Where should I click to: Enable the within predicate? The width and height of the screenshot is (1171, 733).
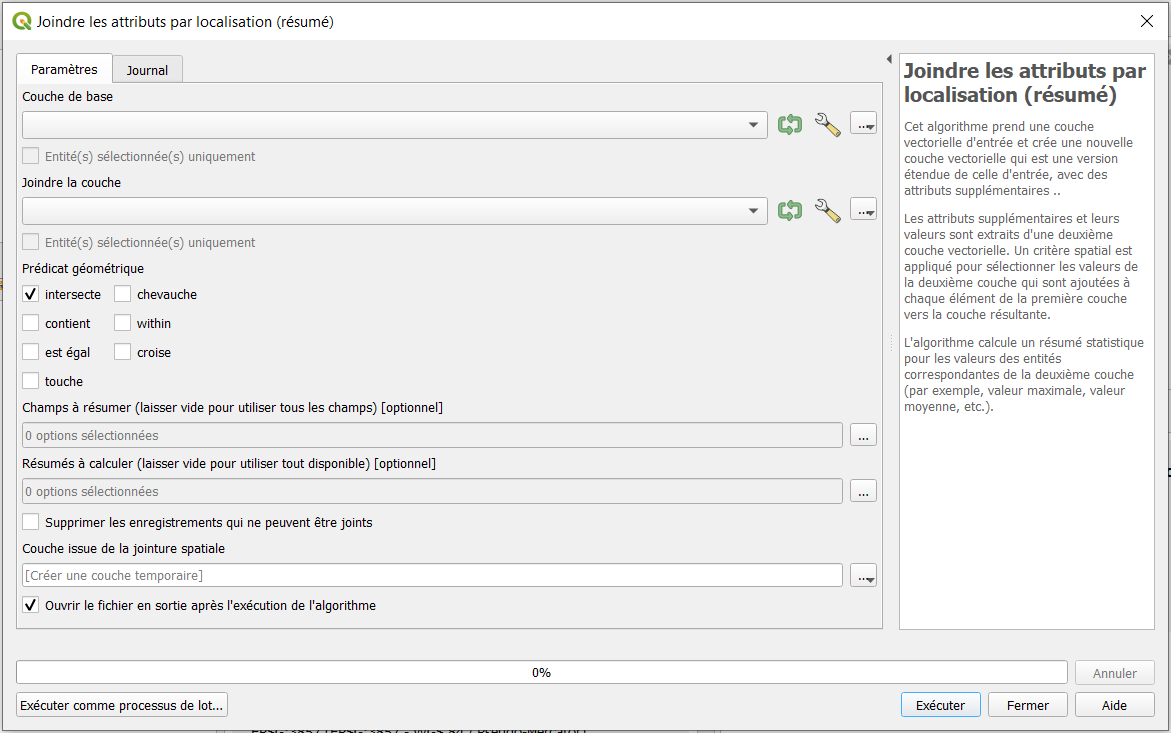122,323
